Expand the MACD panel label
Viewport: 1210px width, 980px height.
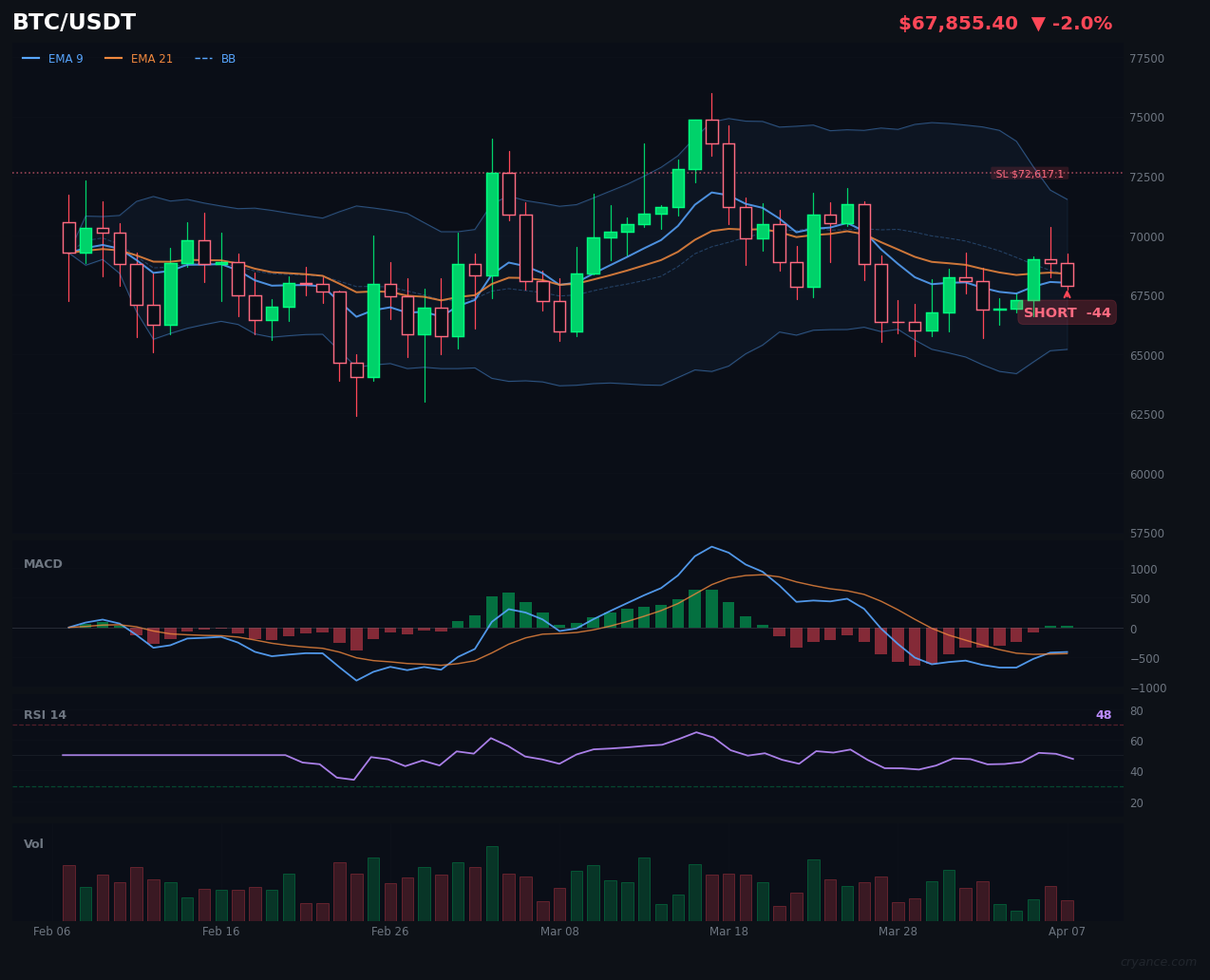point(43,564)
